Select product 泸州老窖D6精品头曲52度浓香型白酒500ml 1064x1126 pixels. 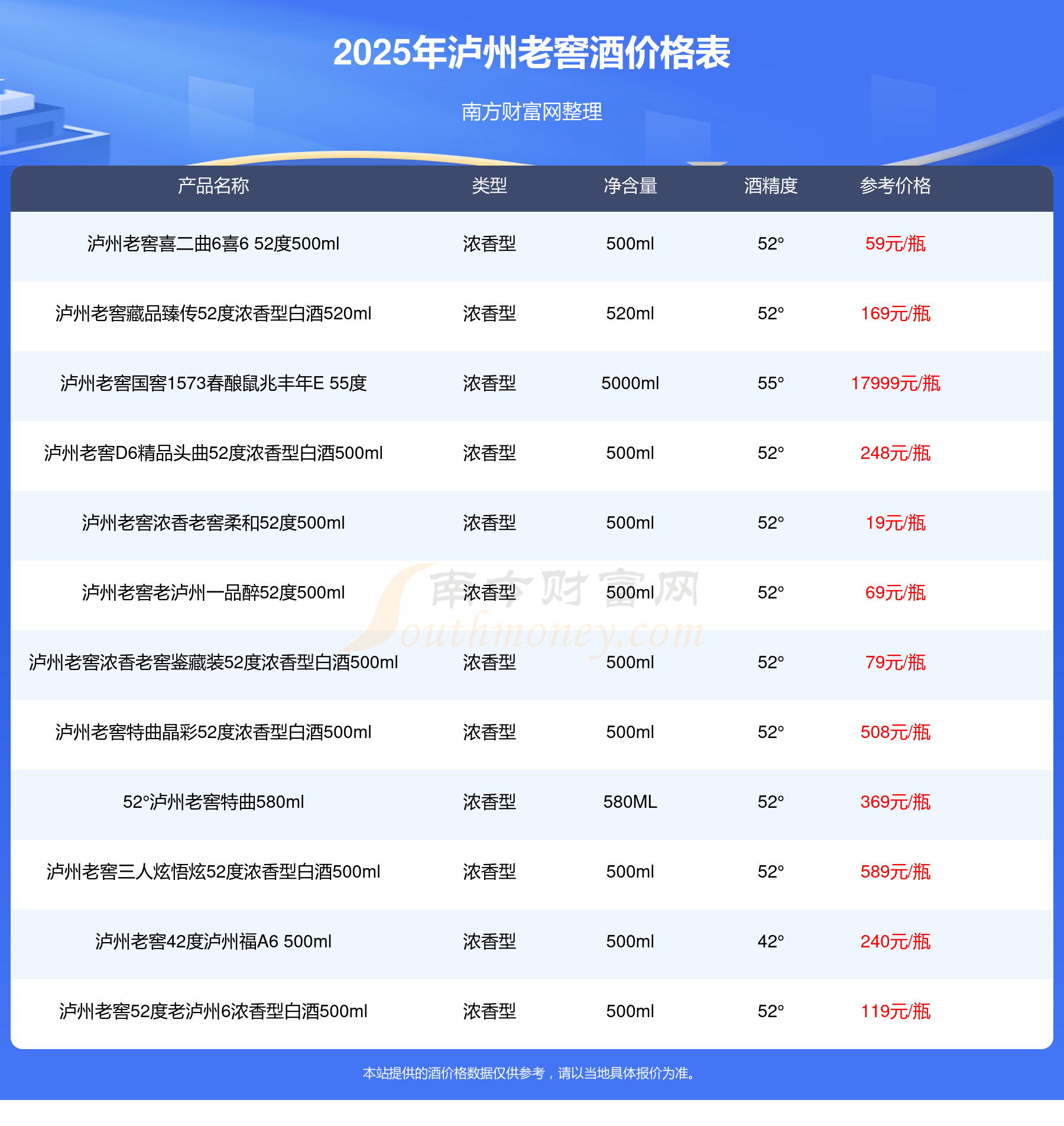pyautogui.click(x=213, y=453)
